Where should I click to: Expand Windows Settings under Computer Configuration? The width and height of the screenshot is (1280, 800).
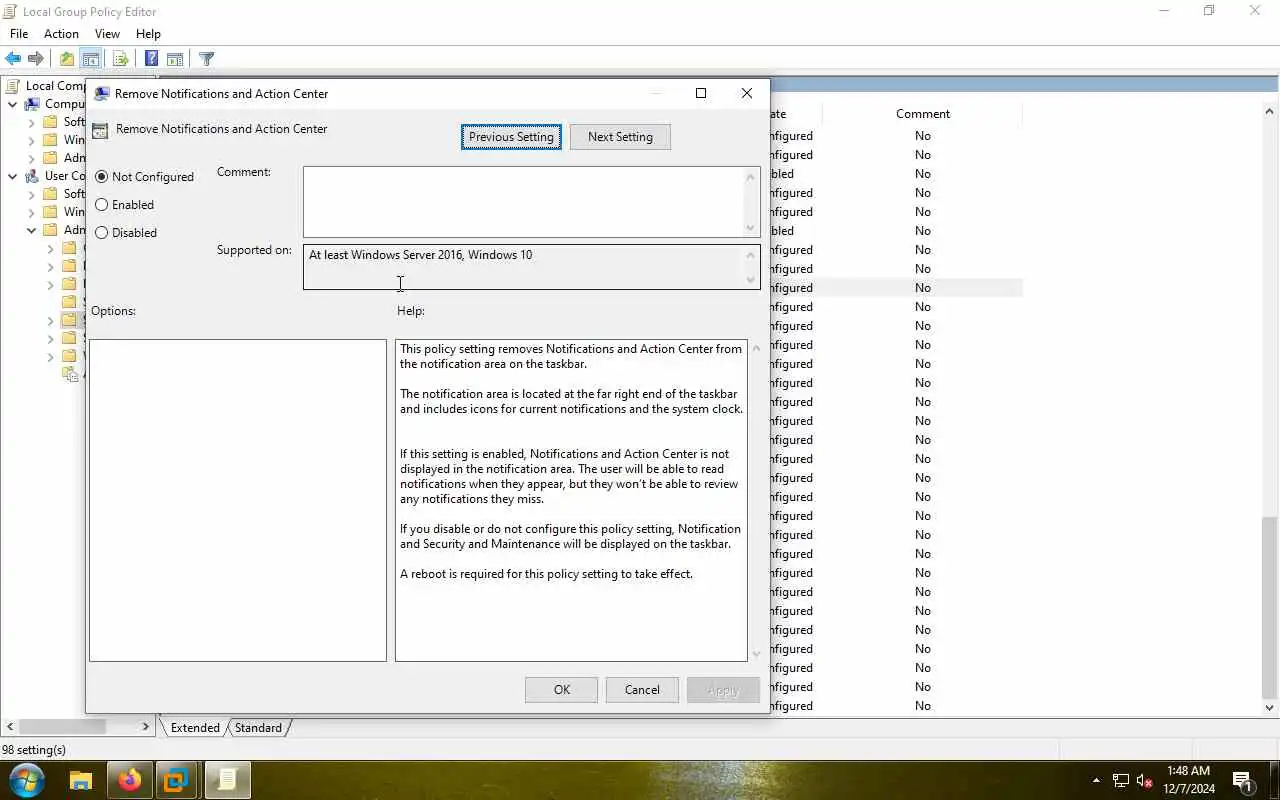(32, 140)
